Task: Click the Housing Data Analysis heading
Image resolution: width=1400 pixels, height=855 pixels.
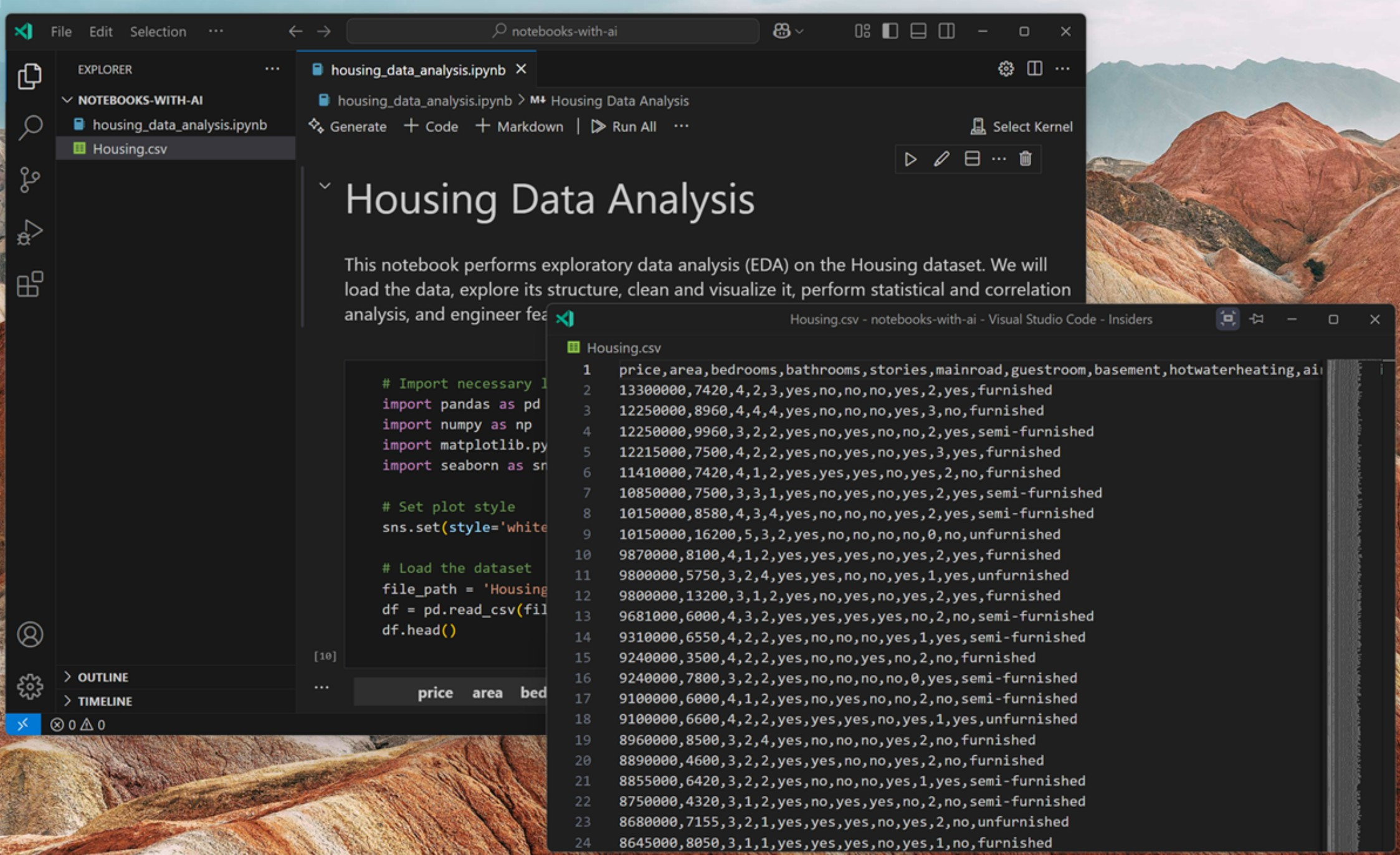Action: pyautogui.click(x=550, y=199)
